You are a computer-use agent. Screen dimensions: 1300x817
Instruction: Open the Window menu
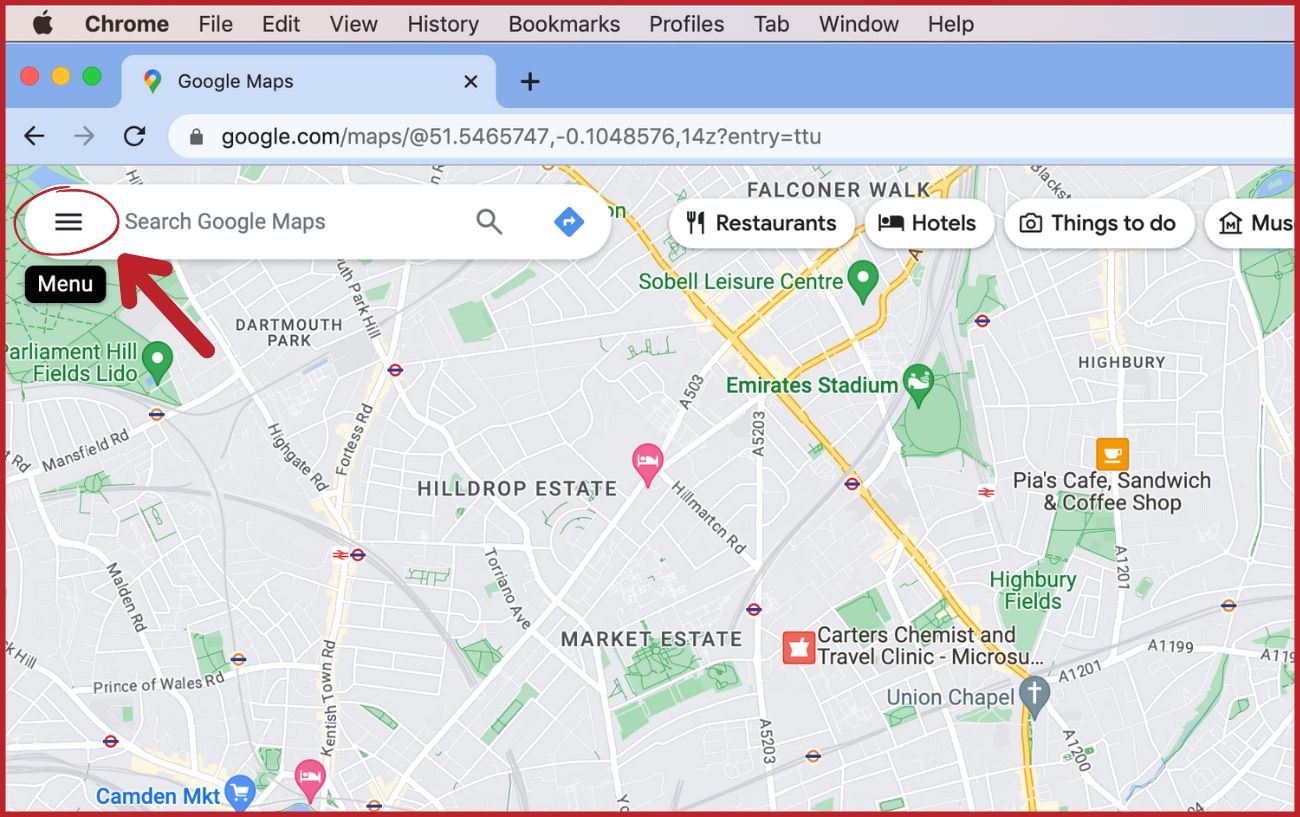tap(859, 23)
